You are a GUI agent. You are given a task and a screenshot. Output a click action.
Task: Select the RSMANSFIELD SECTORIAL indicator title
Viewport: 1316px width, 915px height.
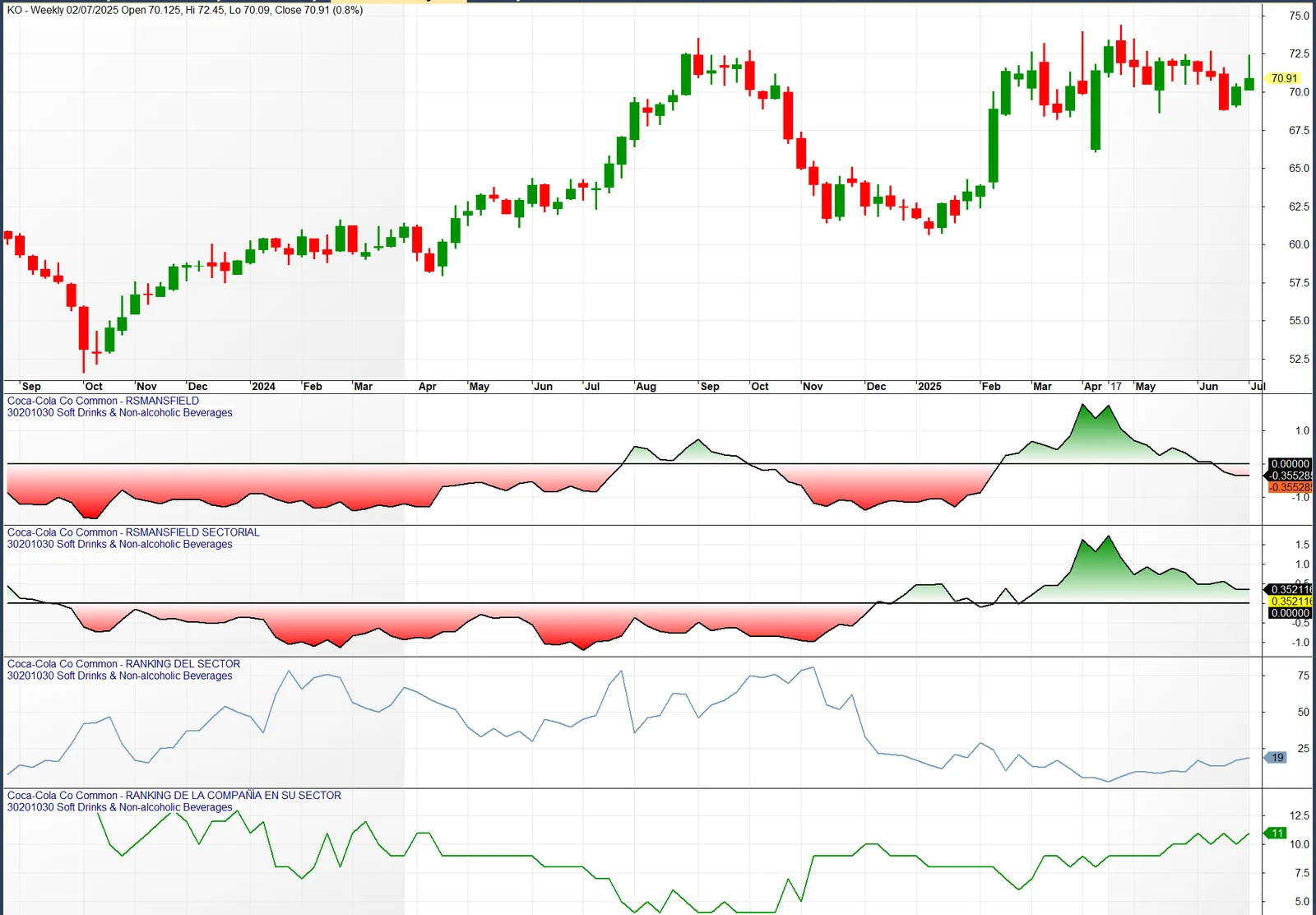pyautogui.click(x=133, y=532)
